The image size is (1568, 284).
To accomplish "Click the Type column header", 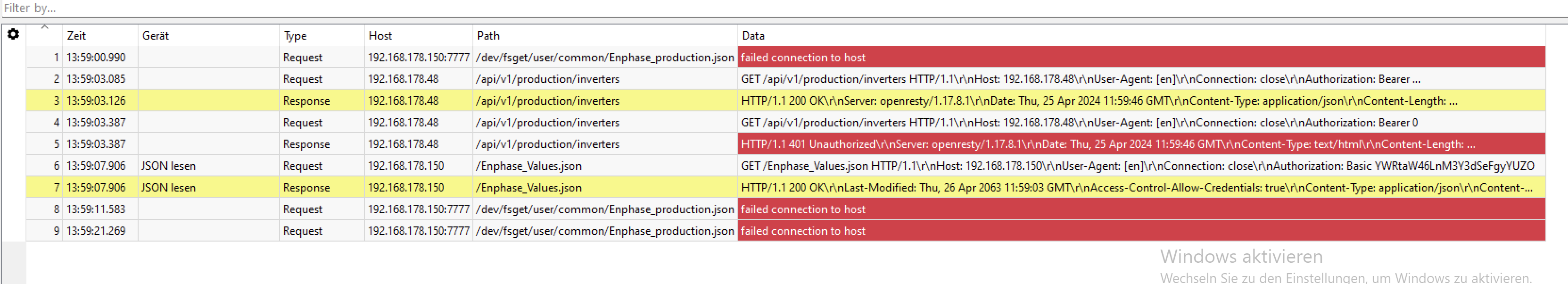I will click(x=296, y=36).
